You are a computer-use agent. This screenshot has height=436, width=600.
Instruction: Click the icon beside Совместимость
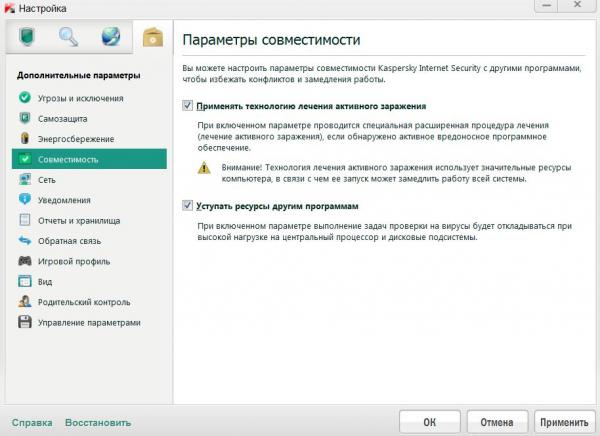click(x=25, y=159)
